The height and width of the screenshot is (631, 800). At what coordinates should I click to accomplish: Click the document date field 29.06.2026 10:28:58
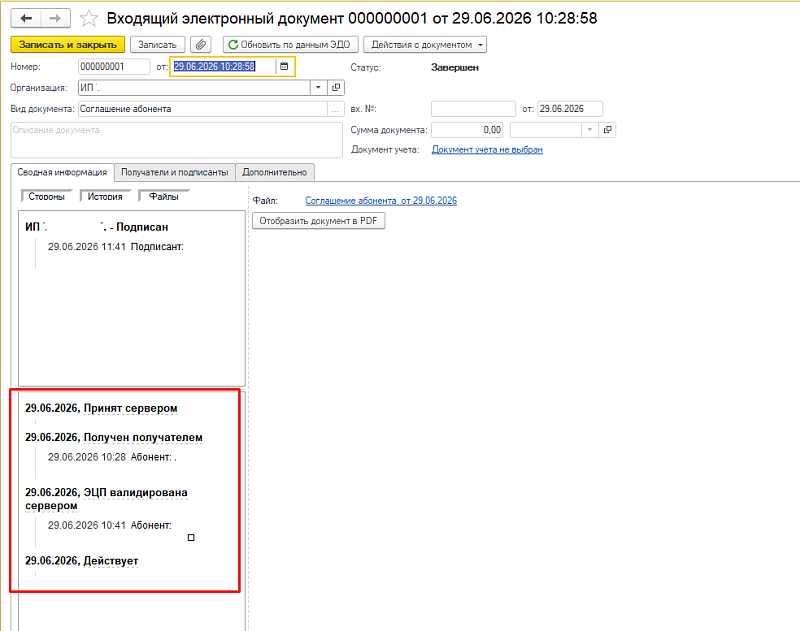tap(223, 66)
